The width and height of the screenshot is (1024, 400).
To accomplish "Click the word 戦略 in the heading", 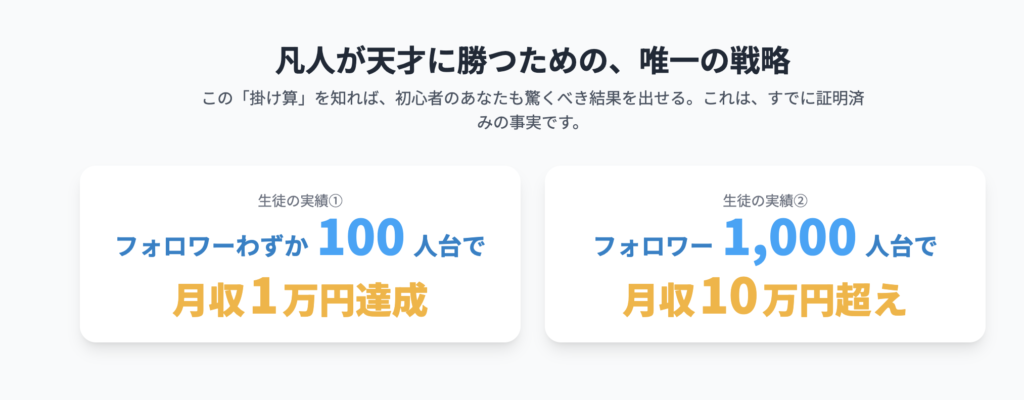I will coord(758,63).
